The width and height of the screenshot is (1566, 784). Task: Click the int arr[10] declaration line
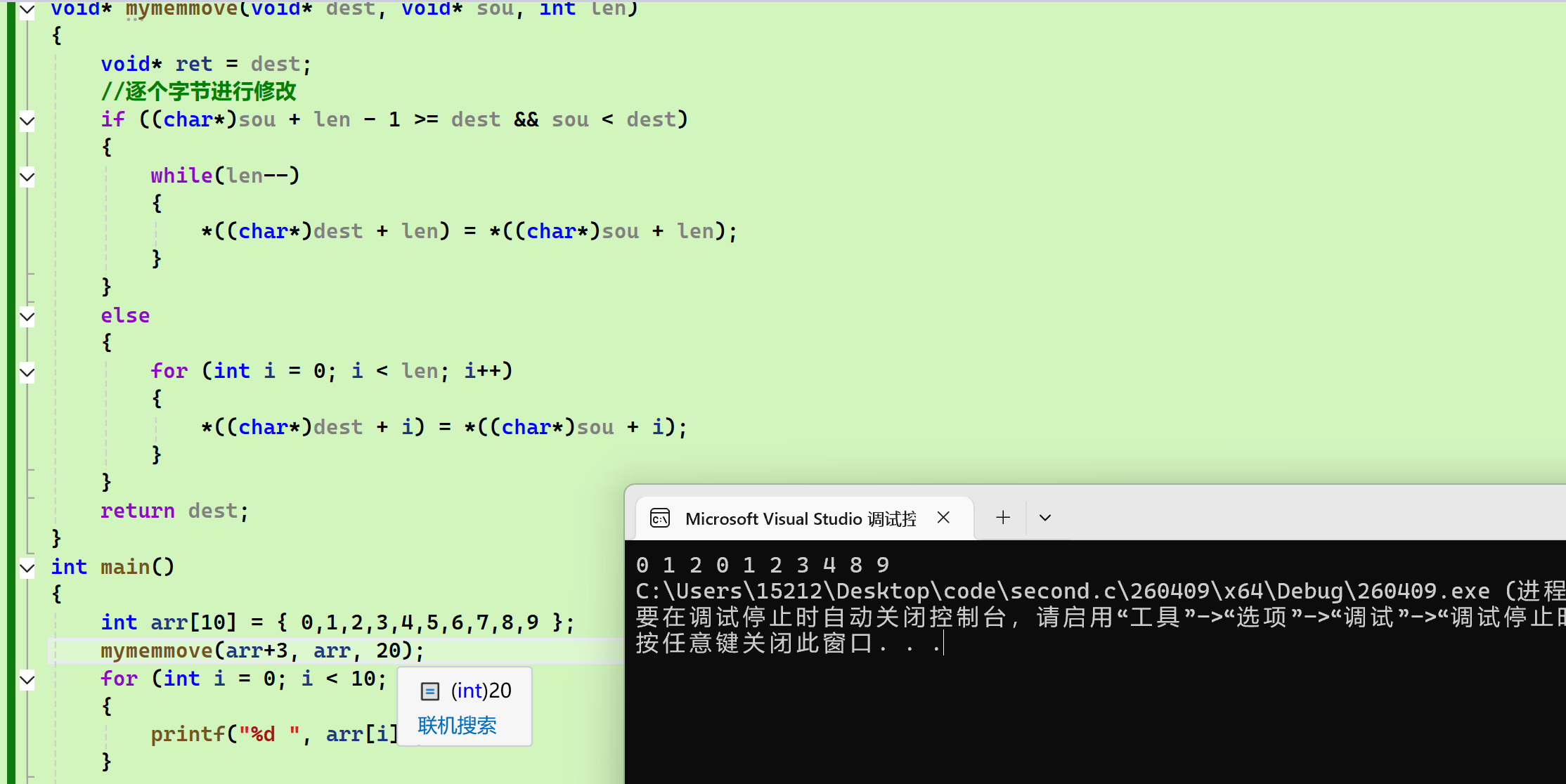337,622
